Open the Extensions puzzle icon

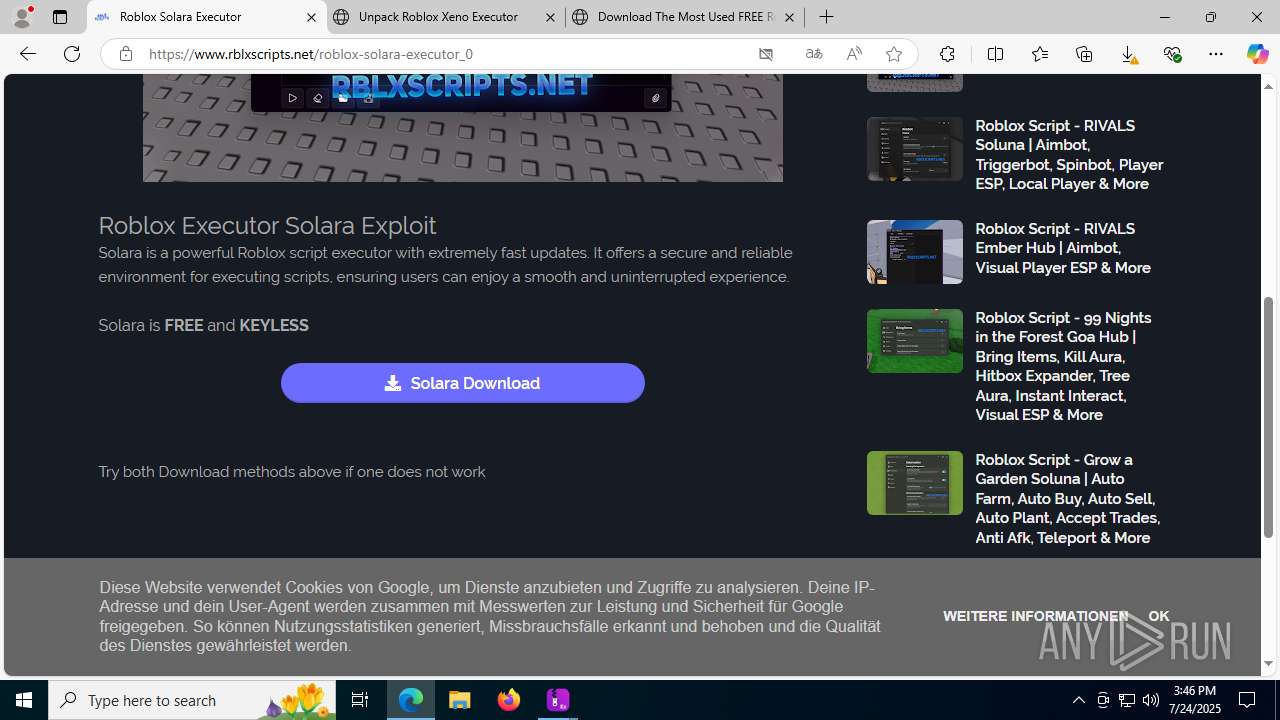pyautogui.click(x=947, y=54)
